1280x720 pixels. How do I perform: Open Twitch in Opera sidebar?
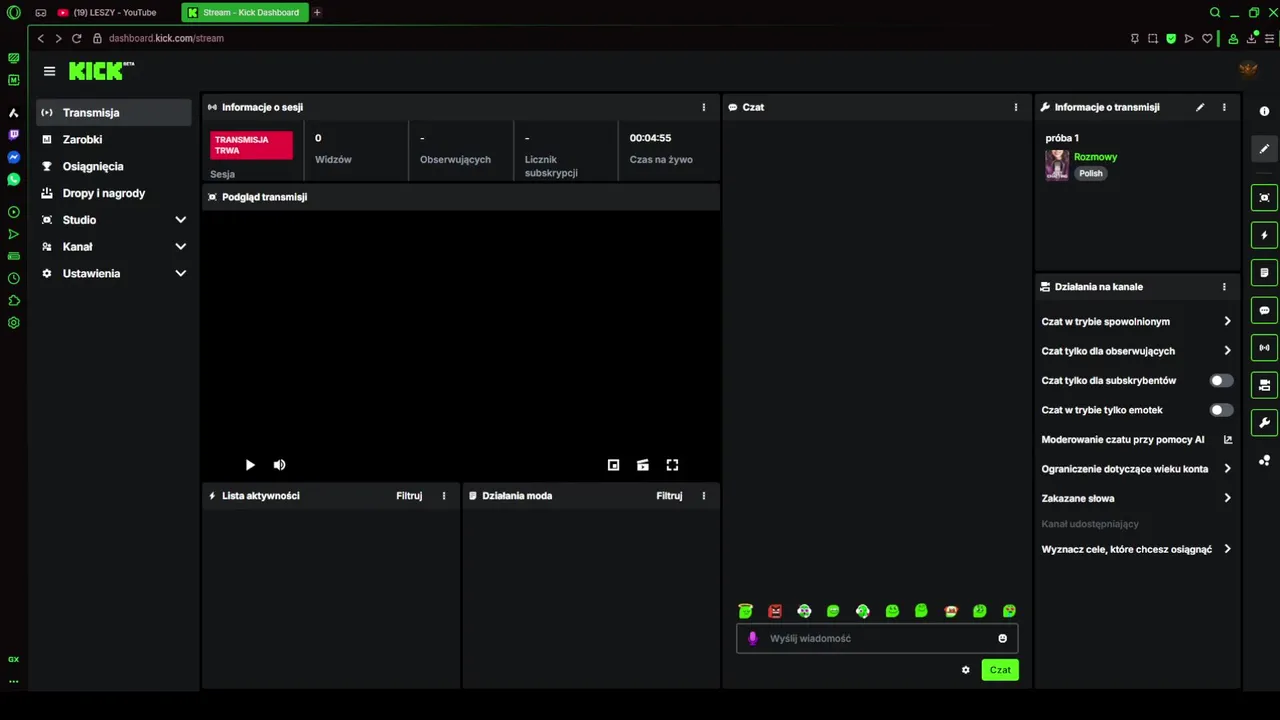coord(13,135)
